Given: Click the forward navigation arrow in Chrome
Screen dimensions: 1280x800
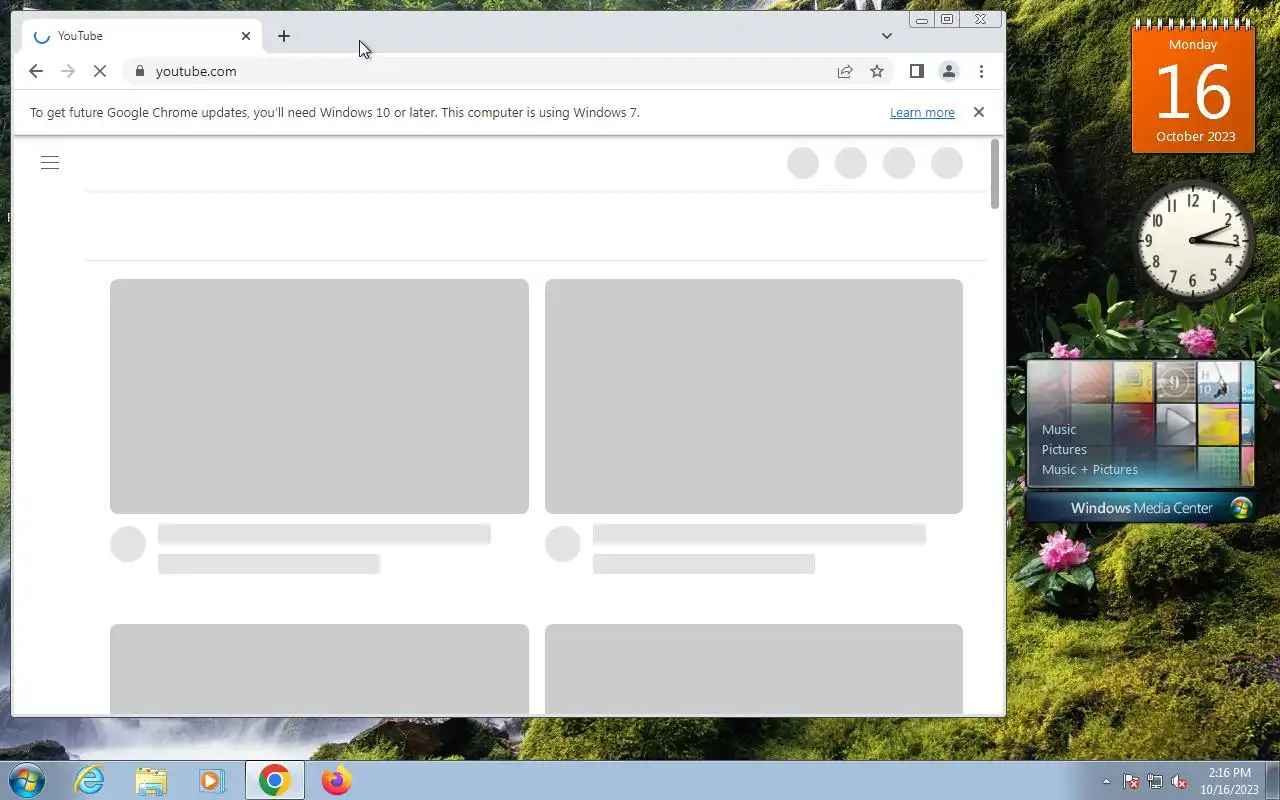Looking at the screenshot, I should (68, 71).
